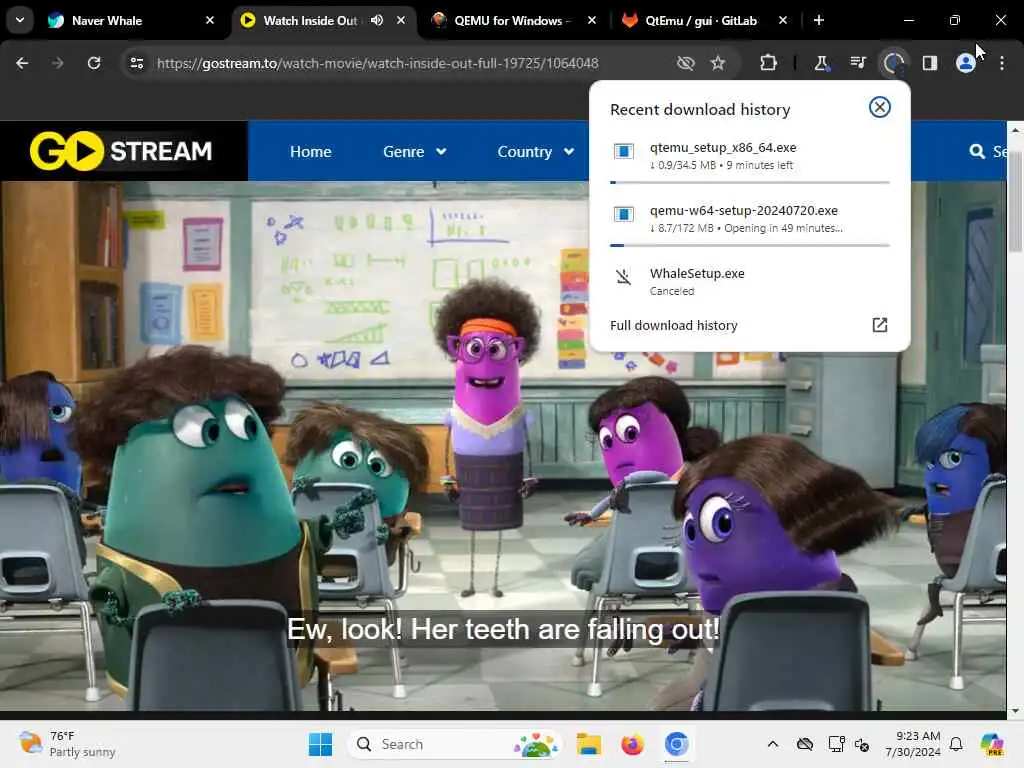Close the Naver Whale tab
This screenshot has width=1024, height=768.
210,20
